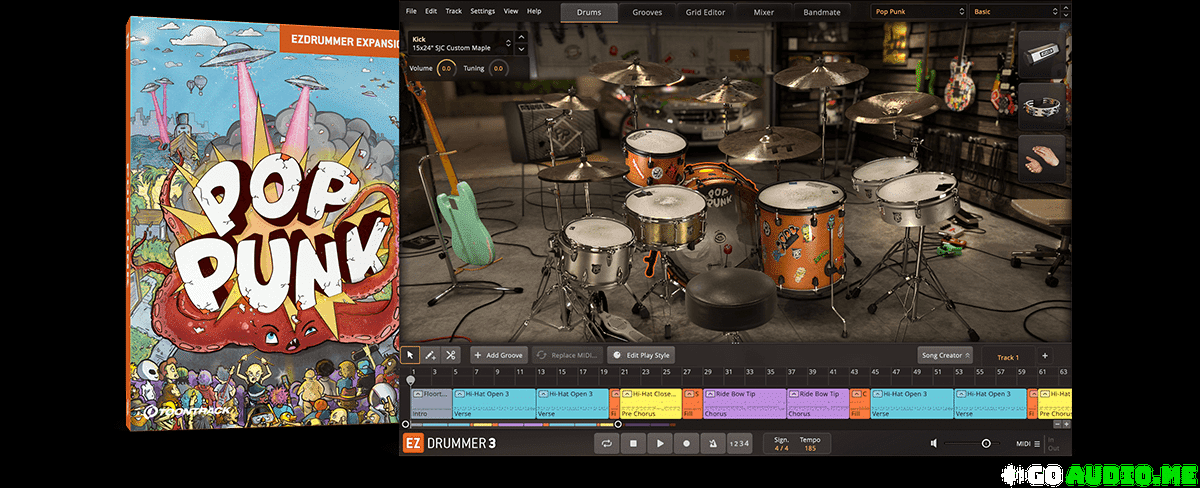The width and height of the screenshot is (1200, 488).
Task: Select the hand claps thumbnail
Action: click(x=1044, y=158)
